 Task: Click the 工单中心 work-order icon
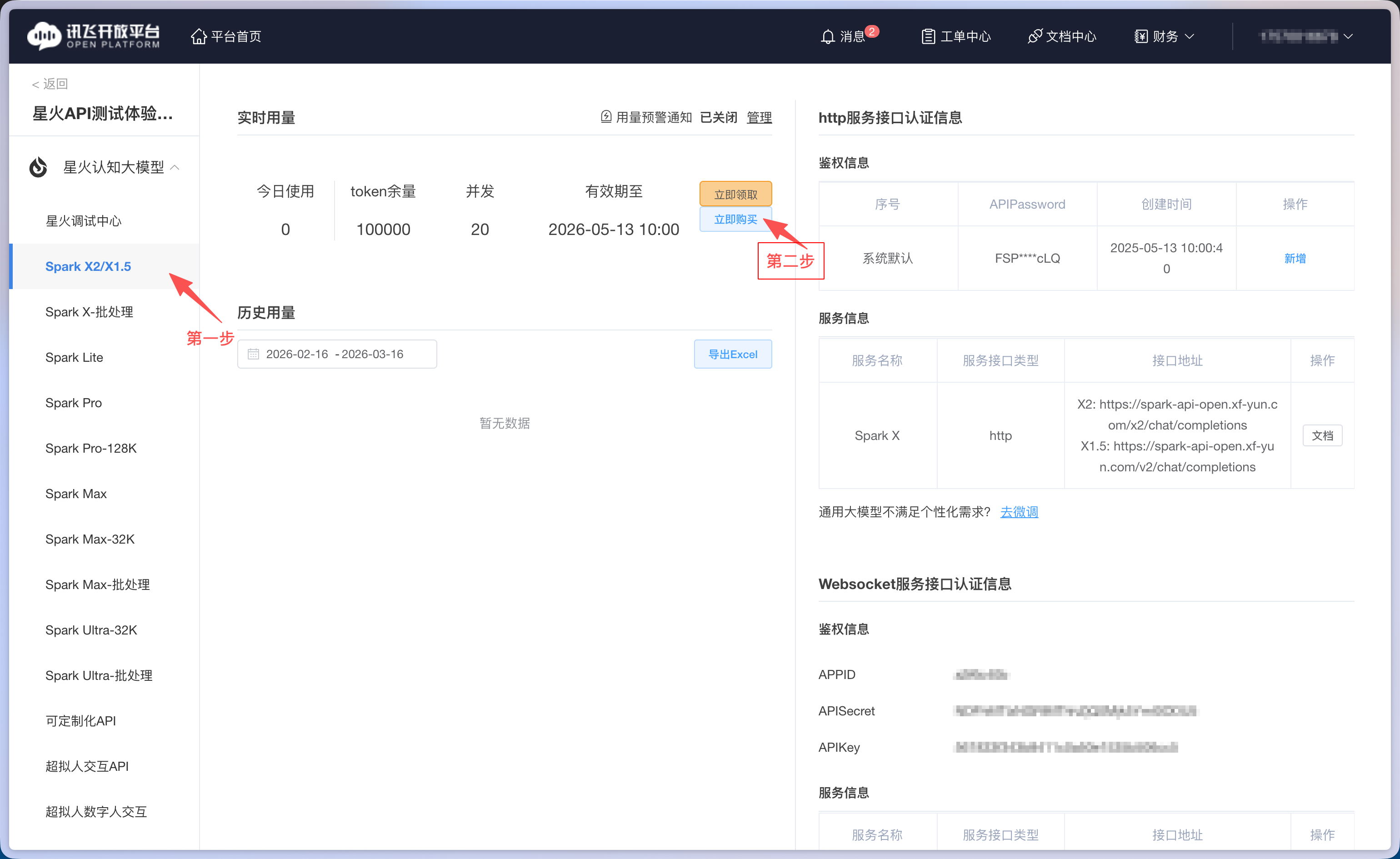point(928,36)
